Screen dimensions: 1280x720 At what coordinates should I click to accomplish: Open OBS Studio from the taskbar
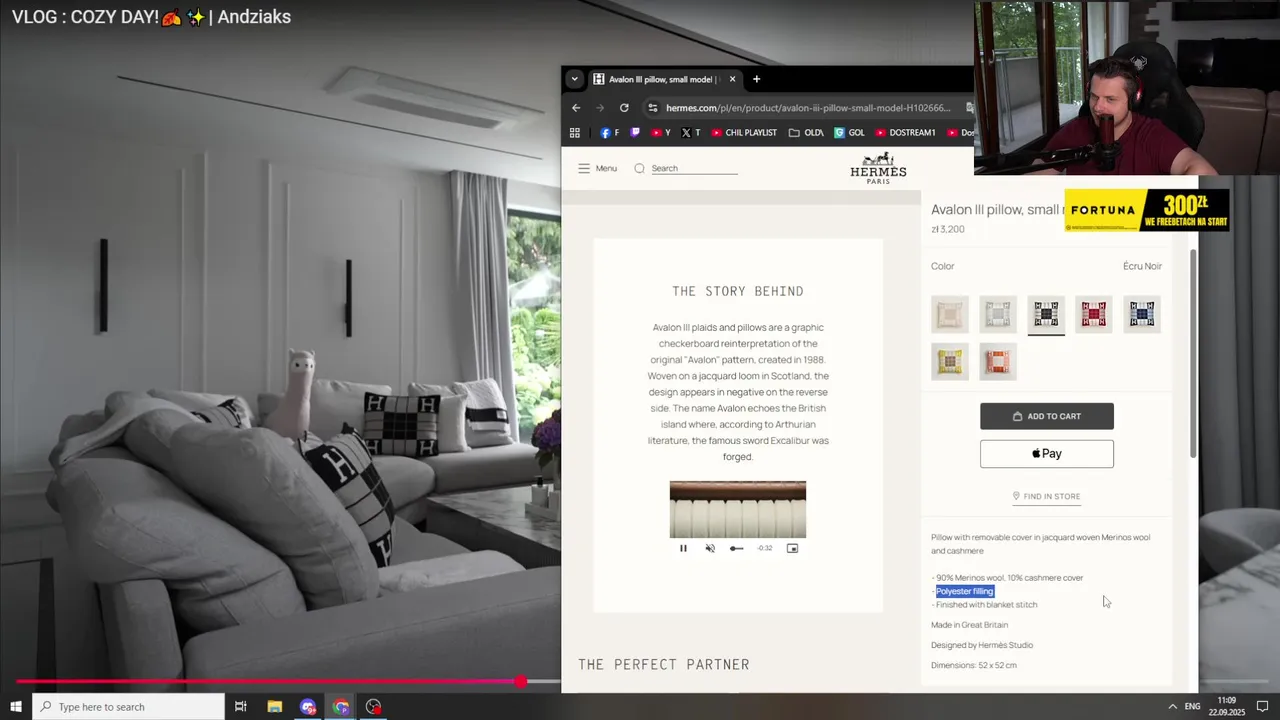click(373, 707)
